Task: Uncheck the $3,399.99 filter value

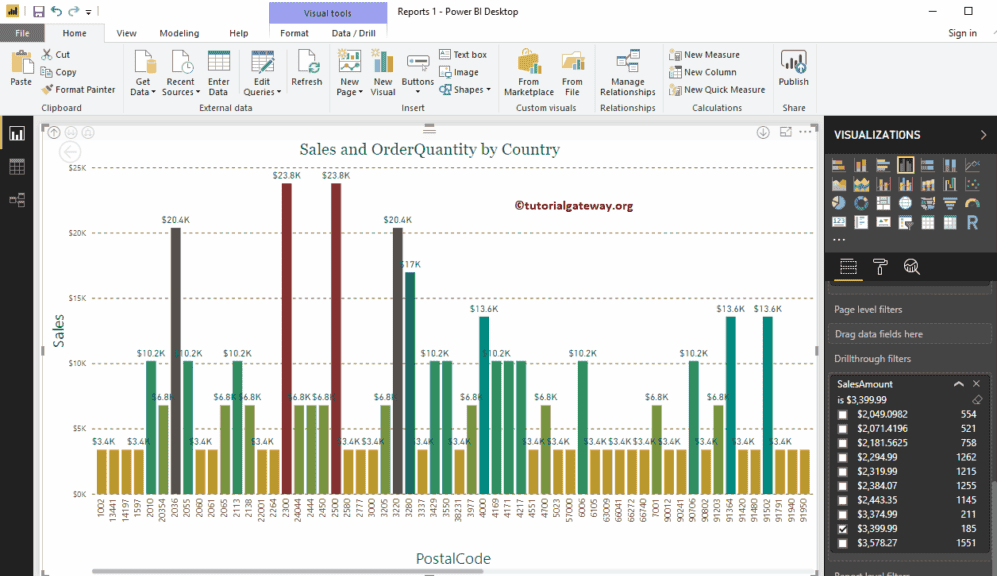Action: coord(843,528)
